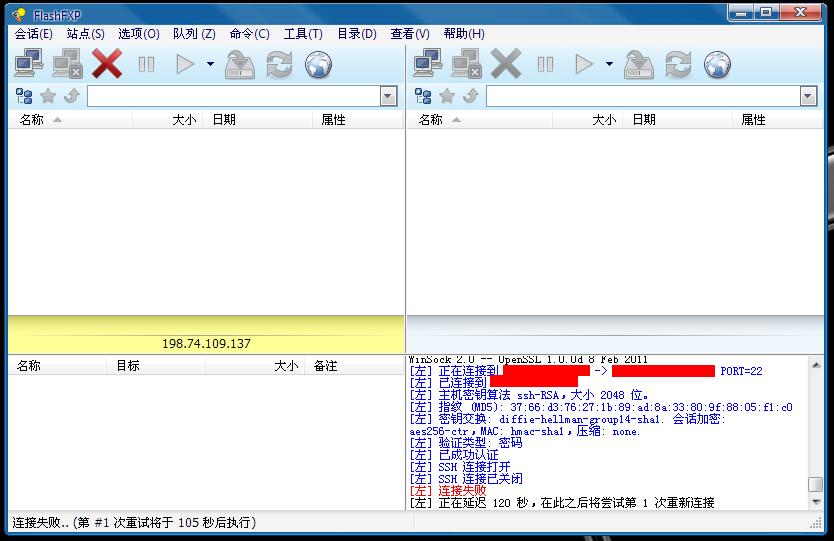The image size is (834, 541).
Task: Click the right pane favorites star icon
Action: pyautogui.click(x=447, y=96)
